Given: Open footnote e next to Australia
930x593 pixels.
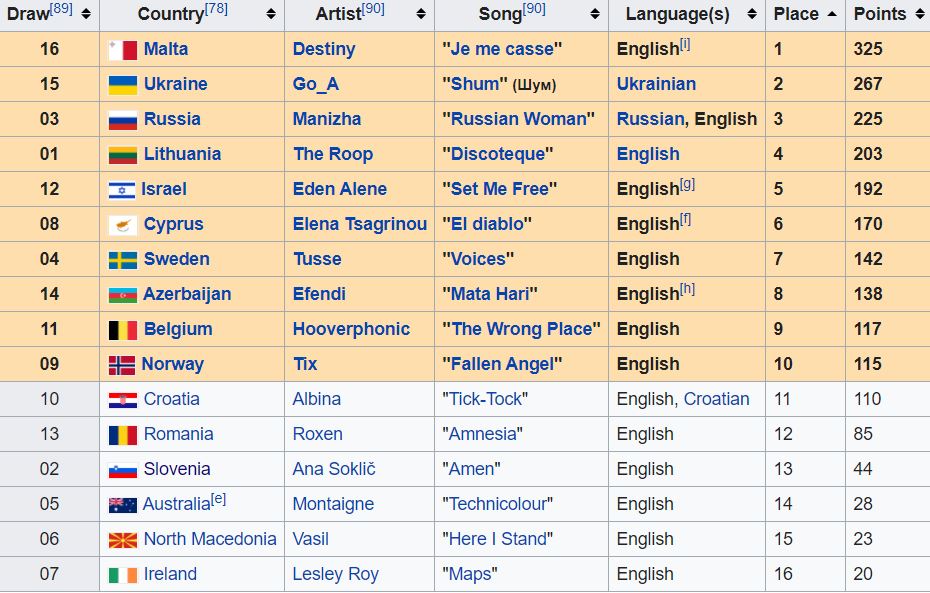Looking at the screenshot, I should (218, 499).
